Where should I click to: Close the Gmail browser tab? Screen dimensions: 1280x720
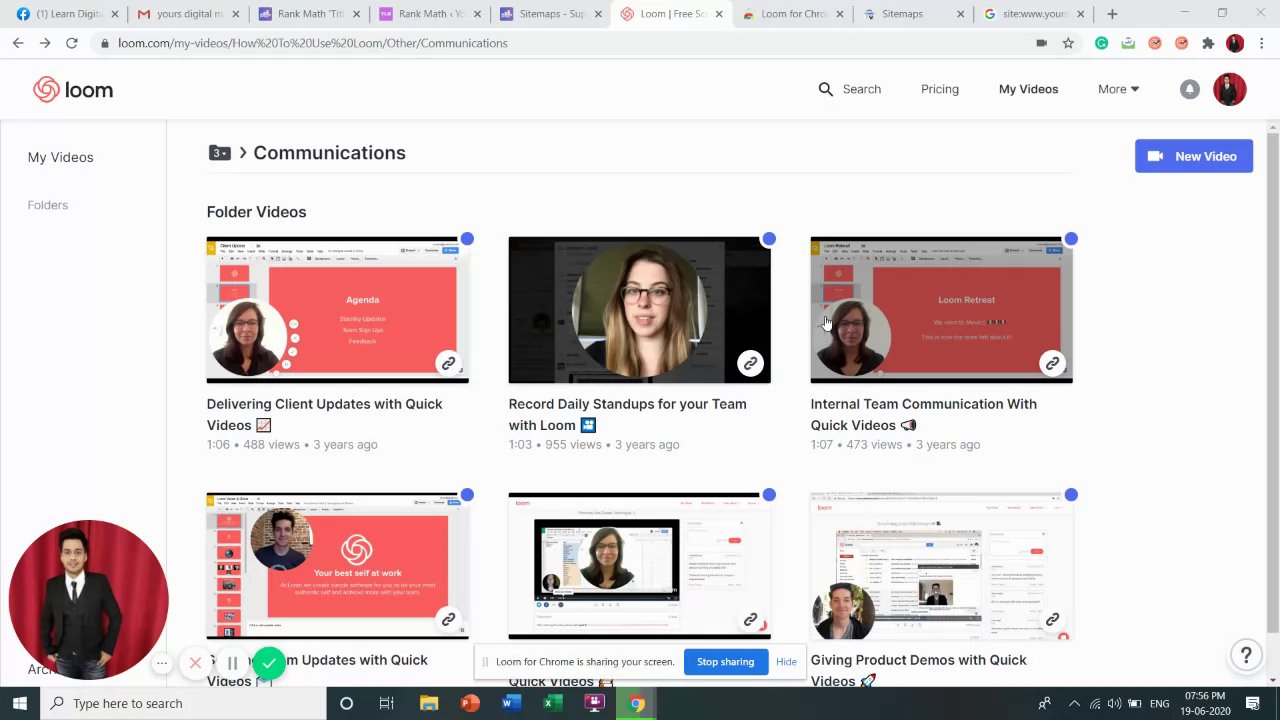tap(235, 14)
